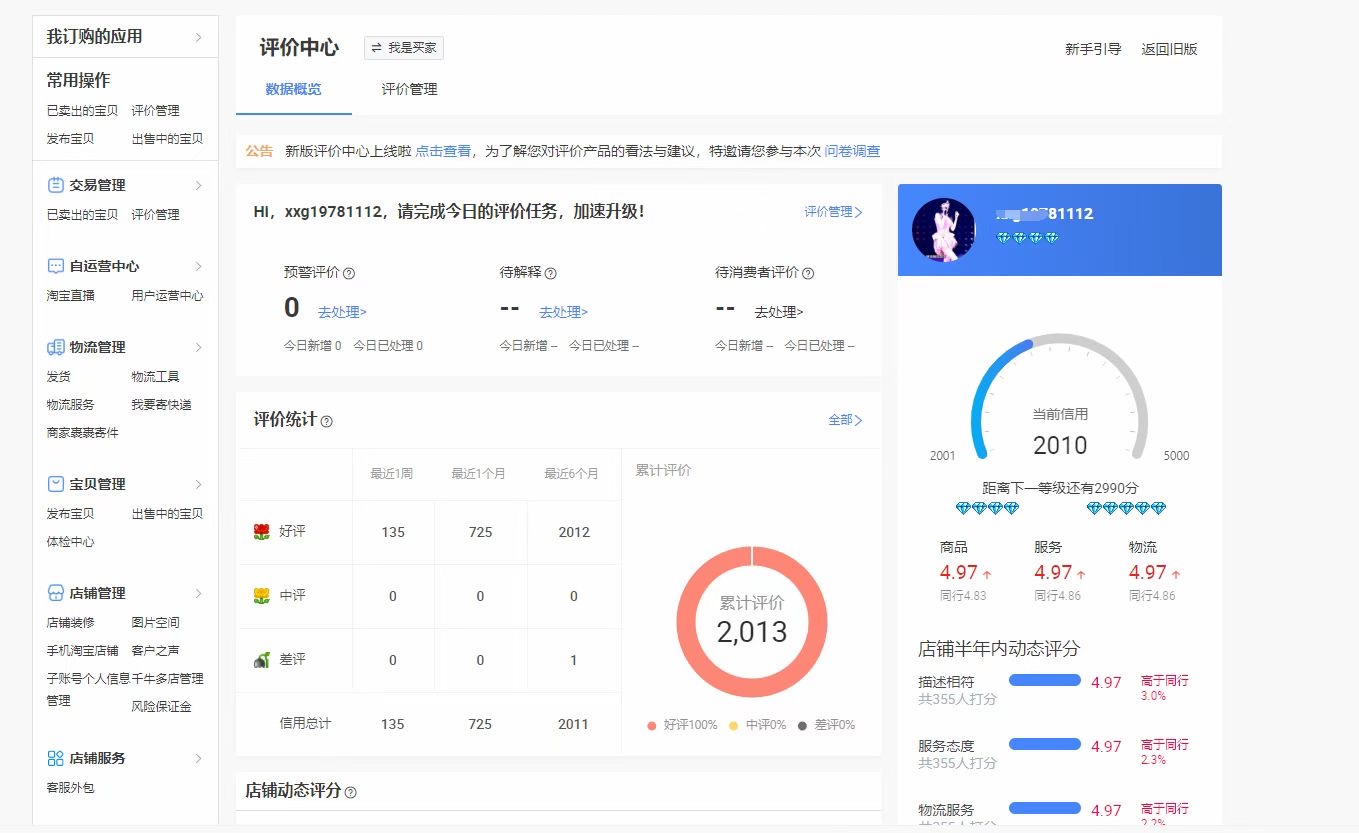Click the black flower 差评 icon
The width and height of the screenshot is (1359, 833).
click(x=262, y=660)
